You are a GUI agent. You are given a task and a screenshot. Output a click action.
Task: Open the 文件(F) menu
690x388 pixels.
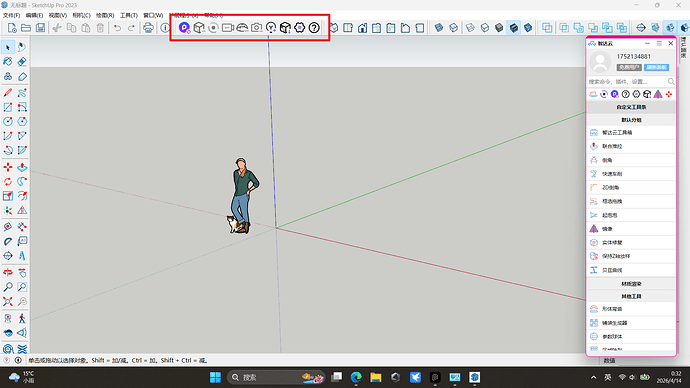11,15
